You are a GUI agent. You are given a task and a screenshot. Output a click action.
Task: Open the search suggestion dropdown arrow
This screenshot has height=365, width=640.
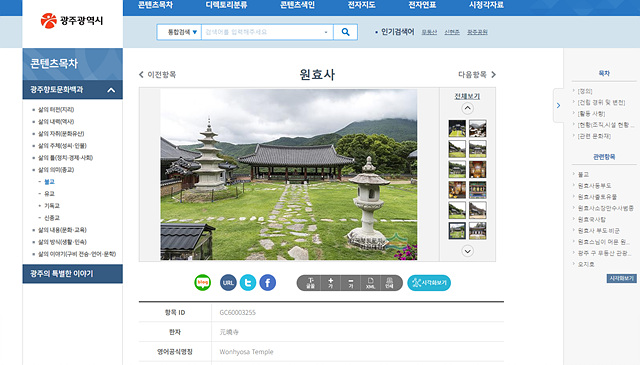[326, 32]
